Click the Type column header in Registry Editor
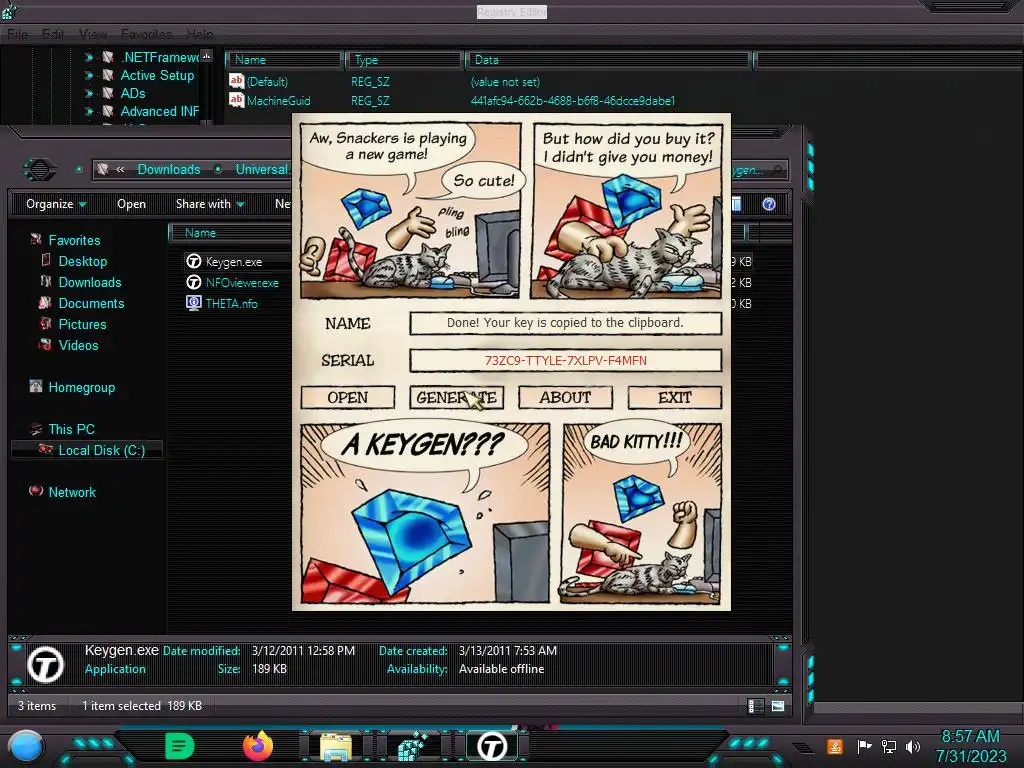 [404, 60]
